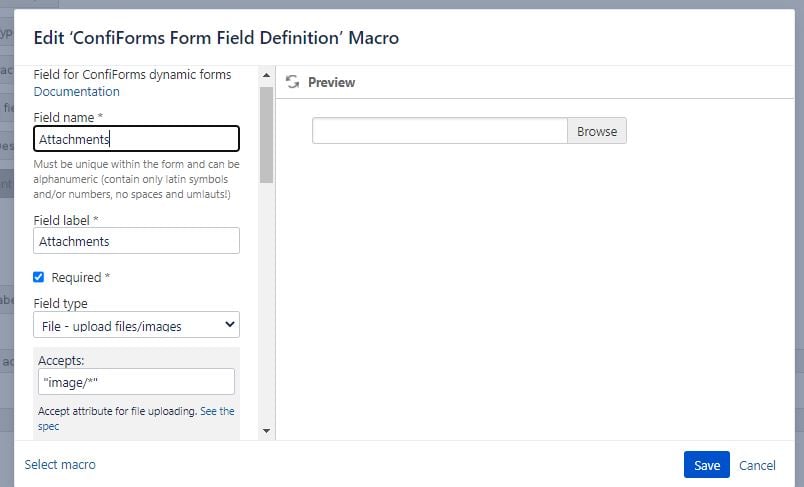The image size is (804, 487).
Task: Click the dialog title 'Edit ConfiForms Form Field Definition Macro'
Action: [x=216, y=38]
